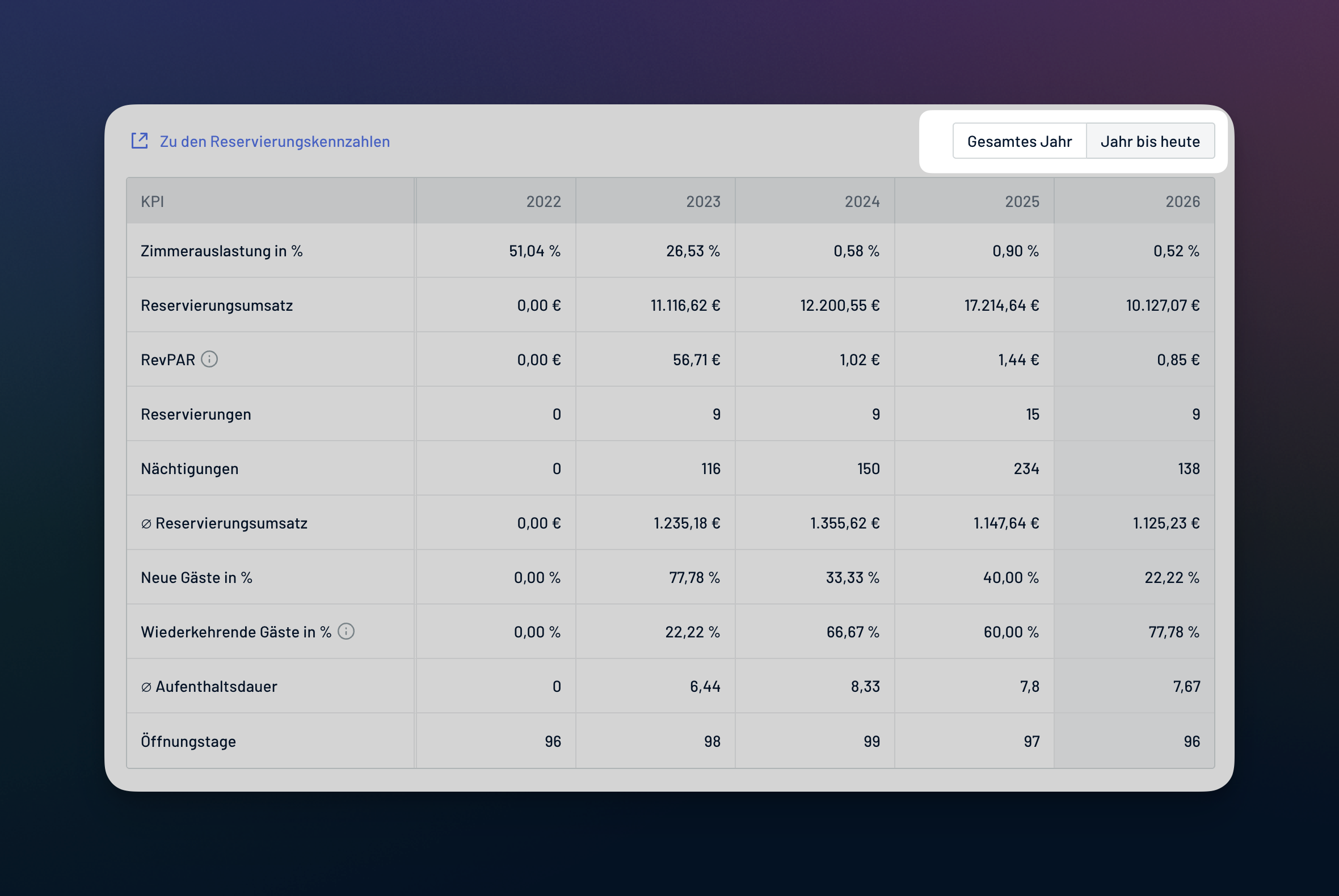Select the ∅ Aufenthaltsdauer row label

[x=209, y=686]
